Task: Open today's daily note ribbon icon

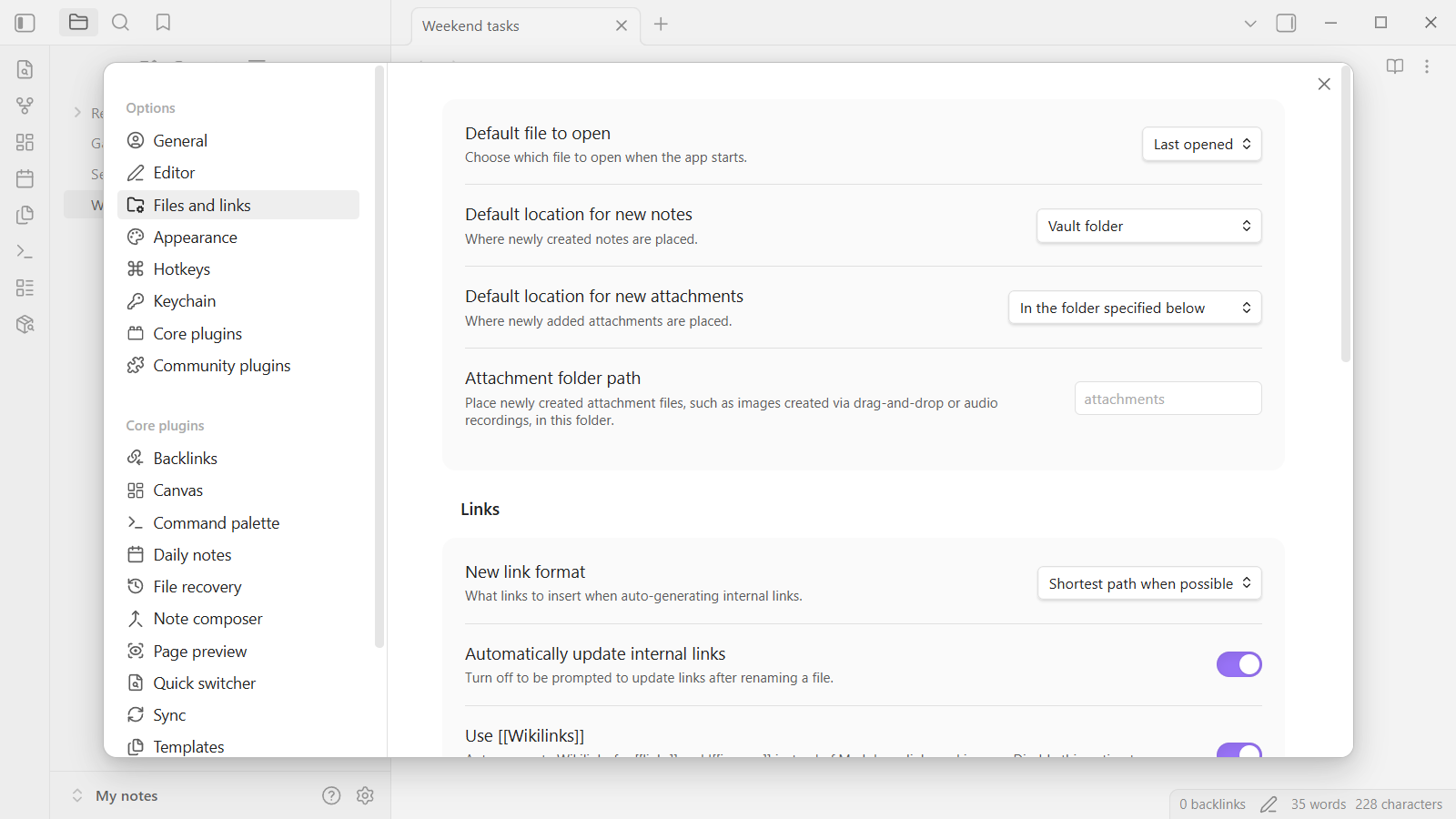Action: pyautogui.click(x=25, y=178)
